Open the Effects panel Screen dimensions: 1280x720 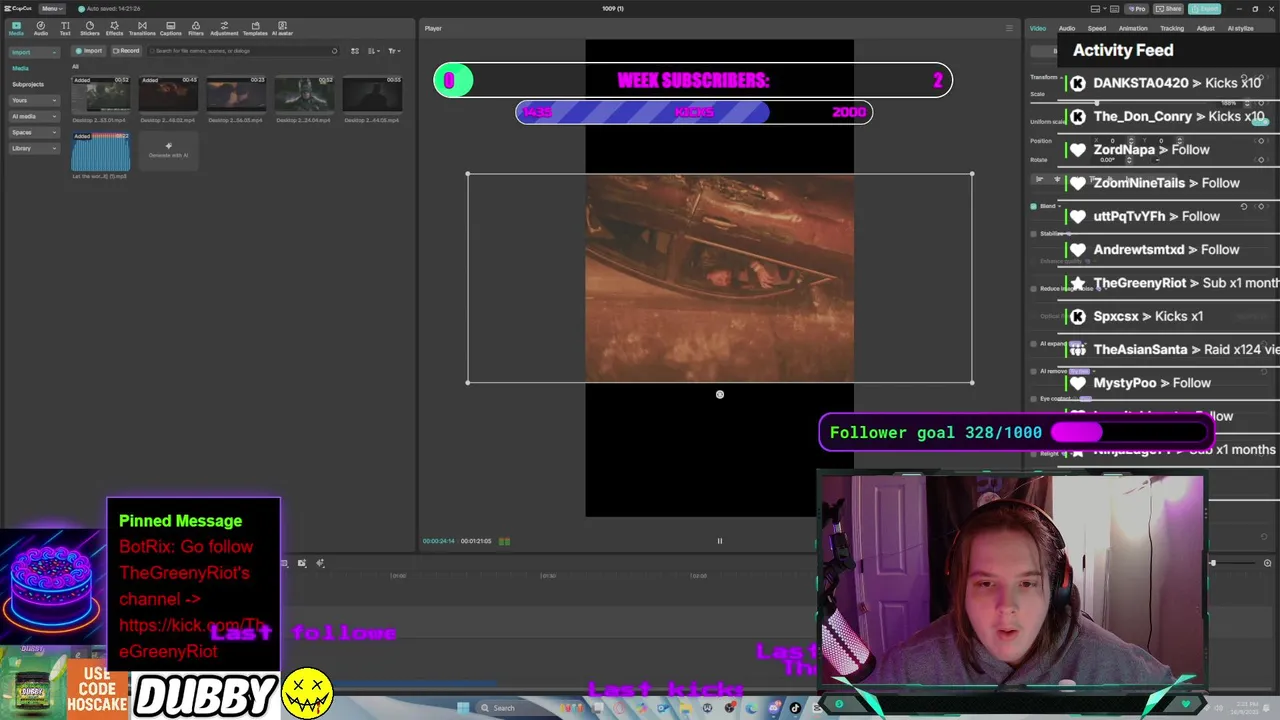114,28
